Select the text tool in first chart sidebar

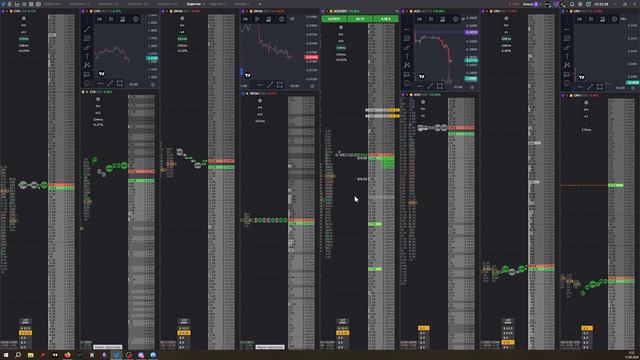point(87,56)
